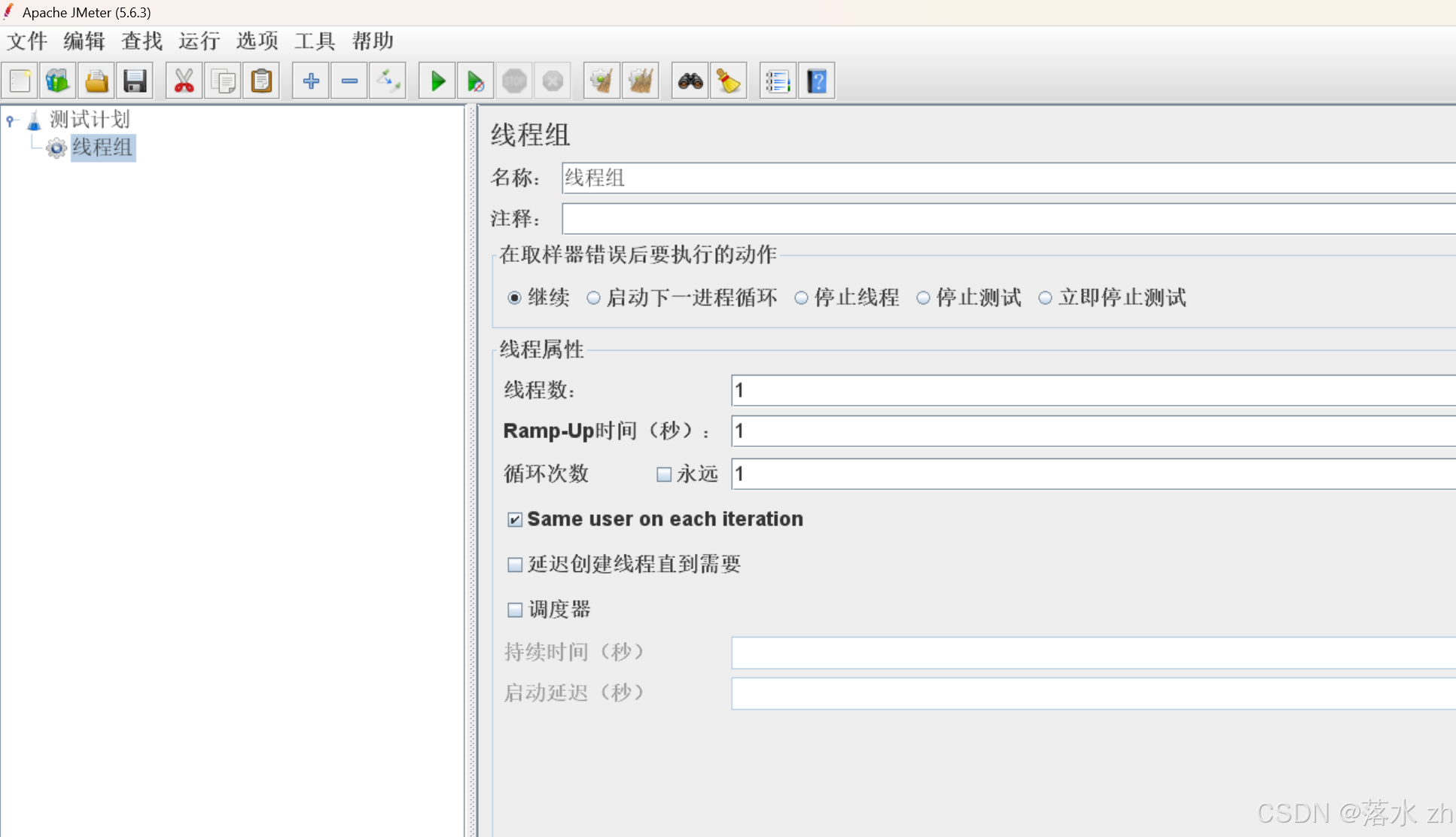Open the 文件 menu

(27, 41)
